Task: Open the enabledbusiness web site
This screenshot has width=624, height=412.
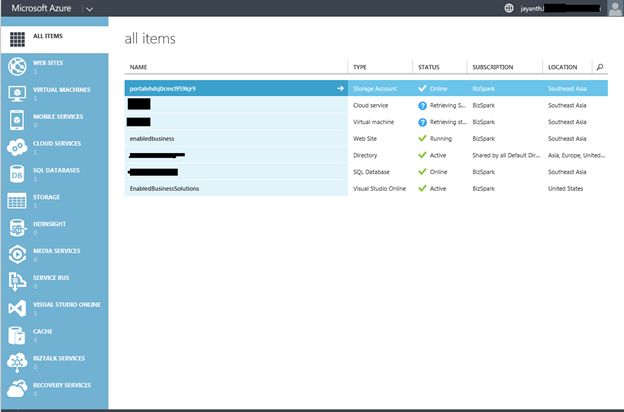Action: tap(152, 139)
